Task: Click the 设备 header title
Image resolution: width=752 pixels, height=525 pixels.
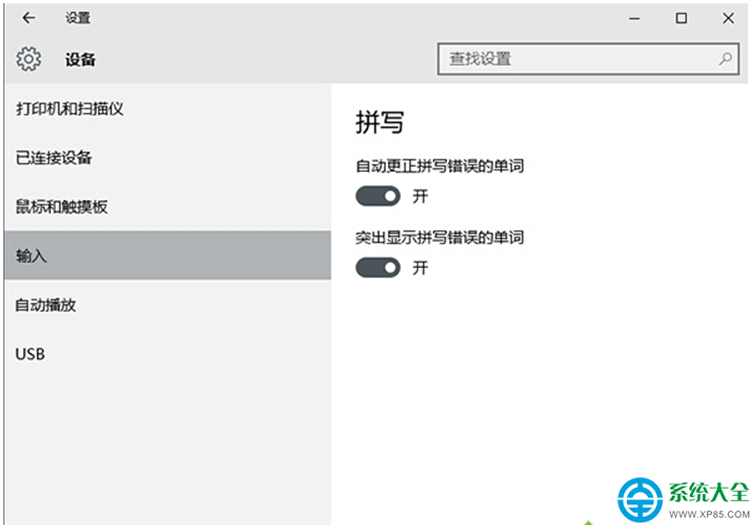Action: 80,59
